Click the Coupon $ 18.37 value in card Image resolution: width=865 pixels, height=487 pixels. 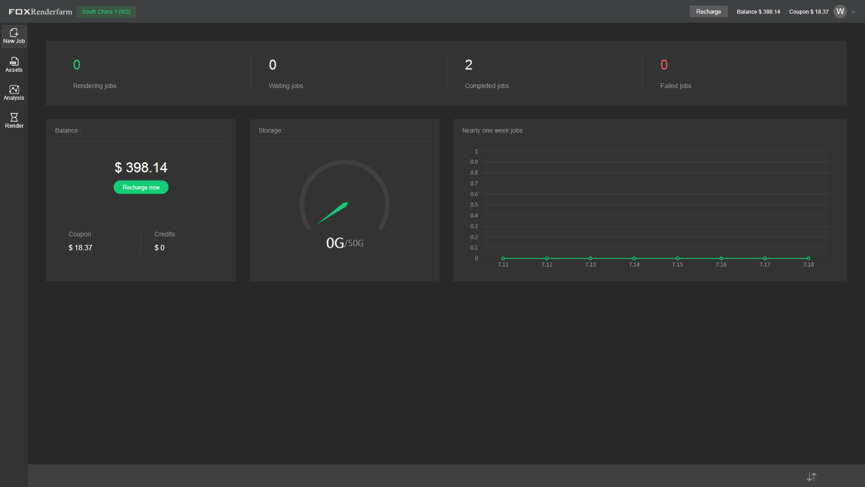click(x=81, y=248)
